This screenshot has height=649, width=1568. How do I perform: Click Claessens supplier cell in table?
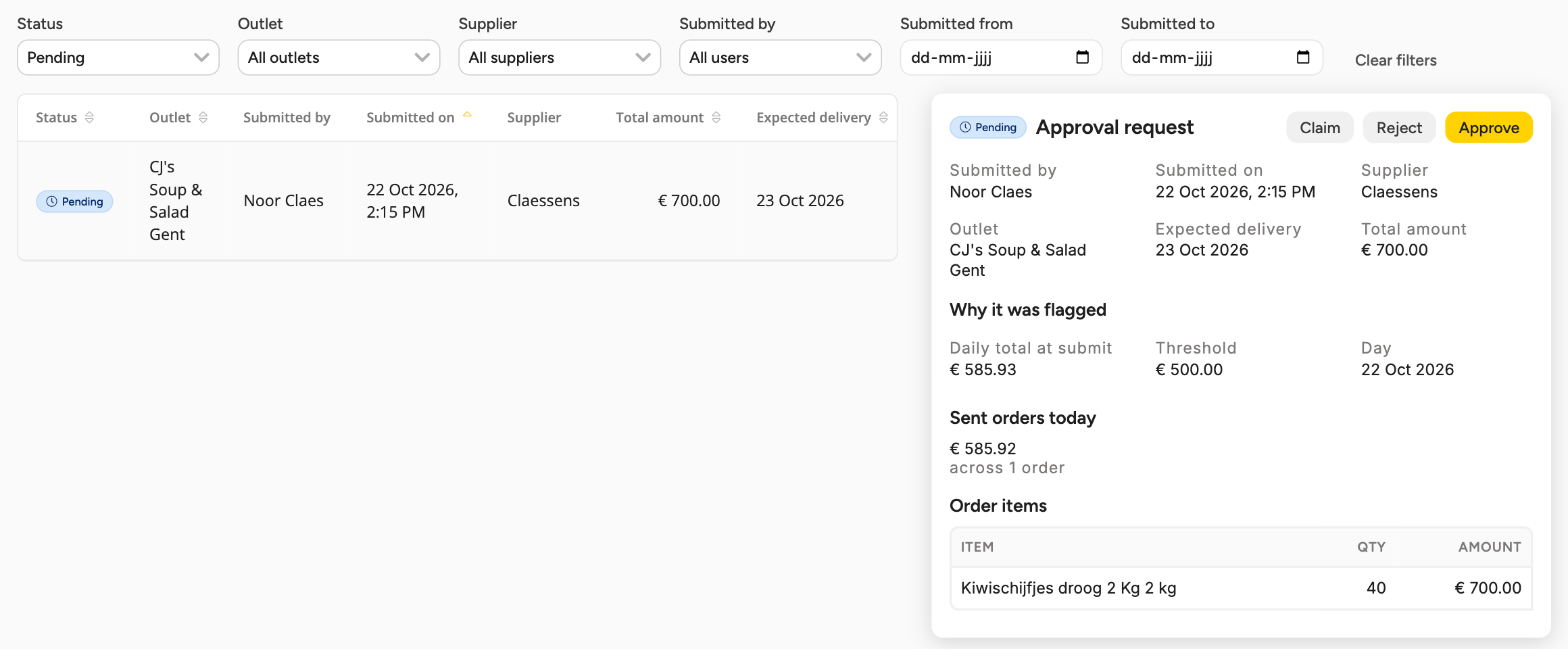[x=543, y=201]
